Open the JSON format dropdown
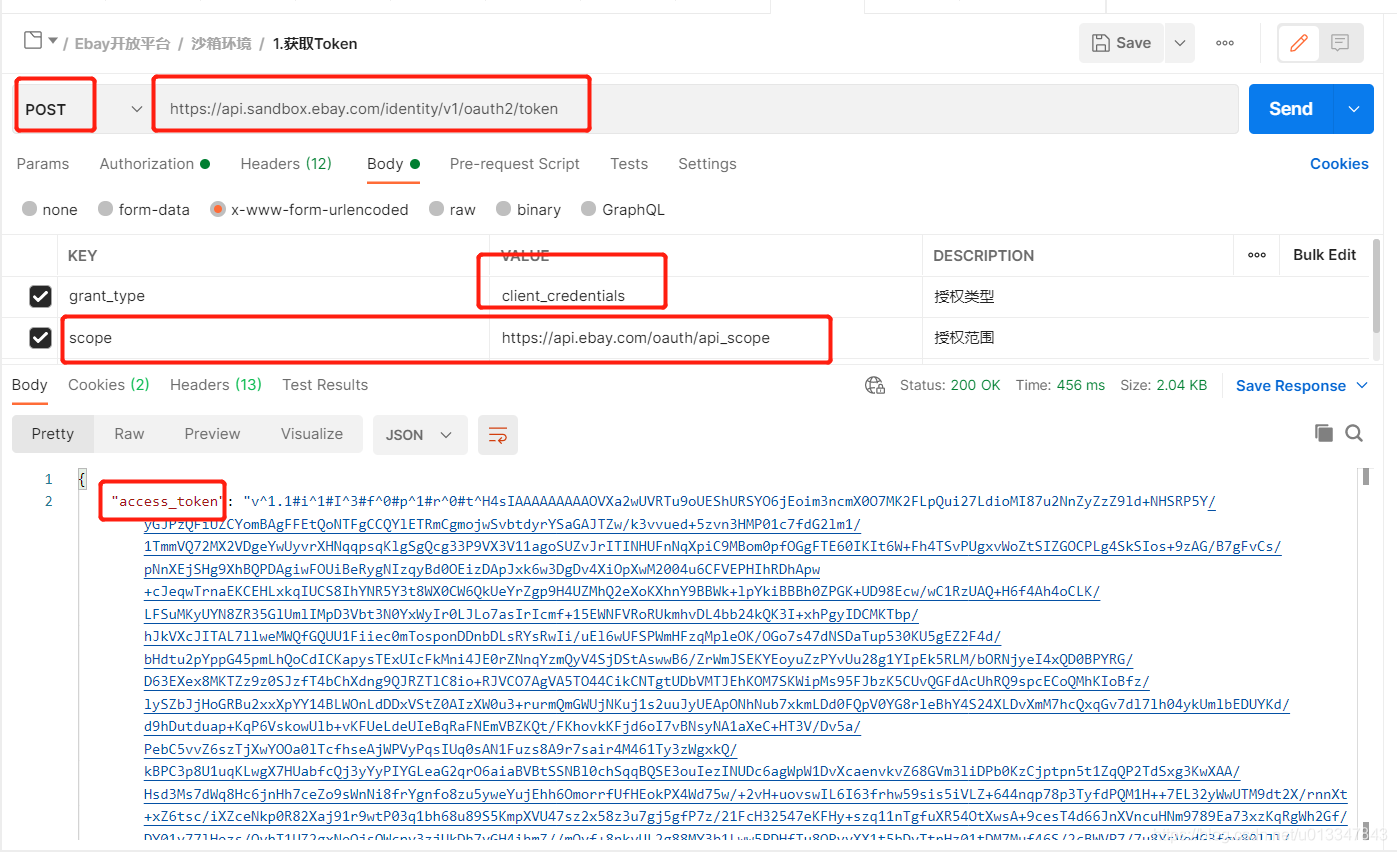This screenshot has height=853, width=1397. click(x=419, y=435)
